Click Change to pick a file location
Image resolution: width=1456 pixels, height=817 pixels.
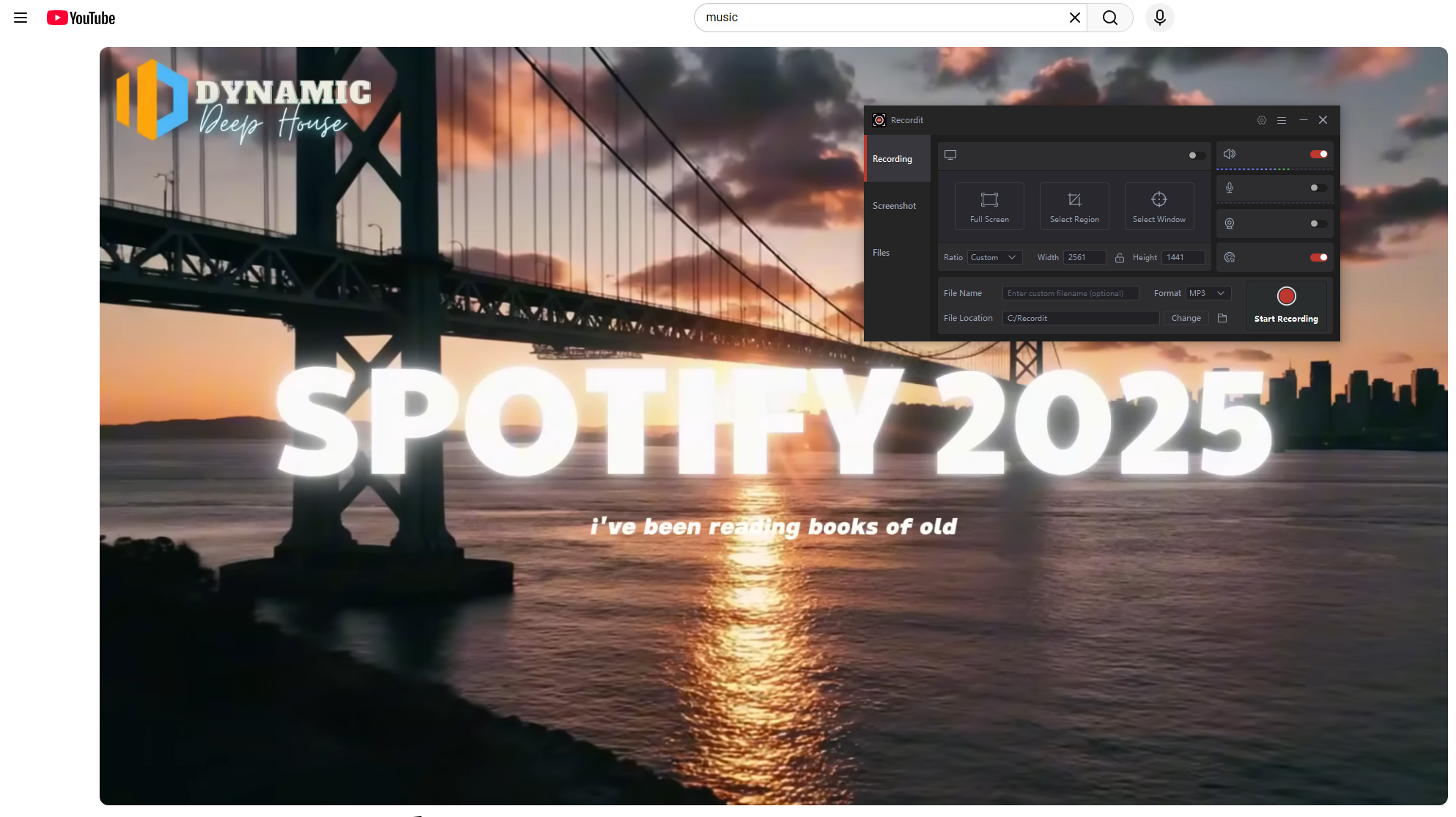(1186, 318)
